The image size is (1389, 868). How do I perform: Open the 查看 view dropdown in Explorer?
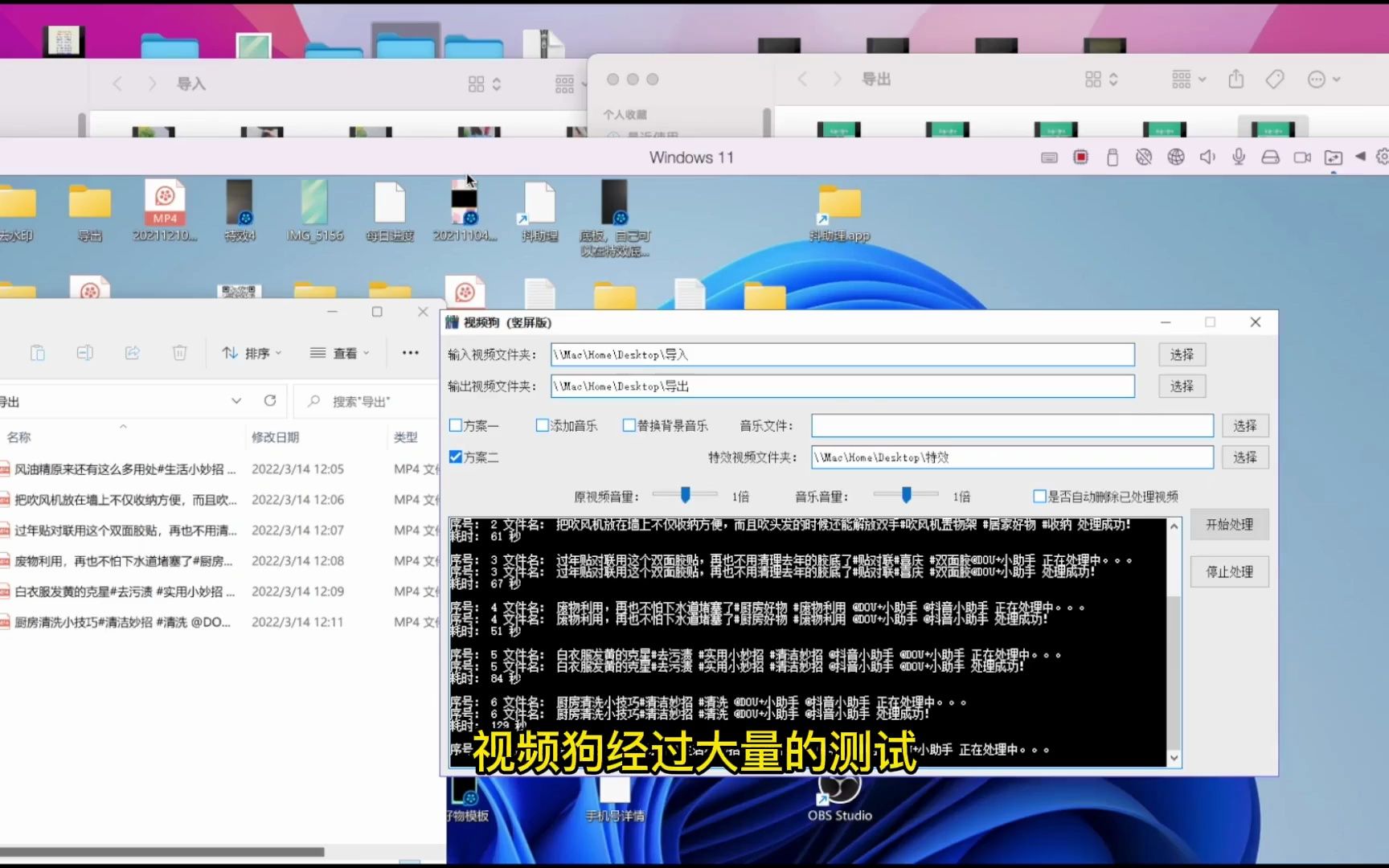pyautogui.click(x=339, y=353)
